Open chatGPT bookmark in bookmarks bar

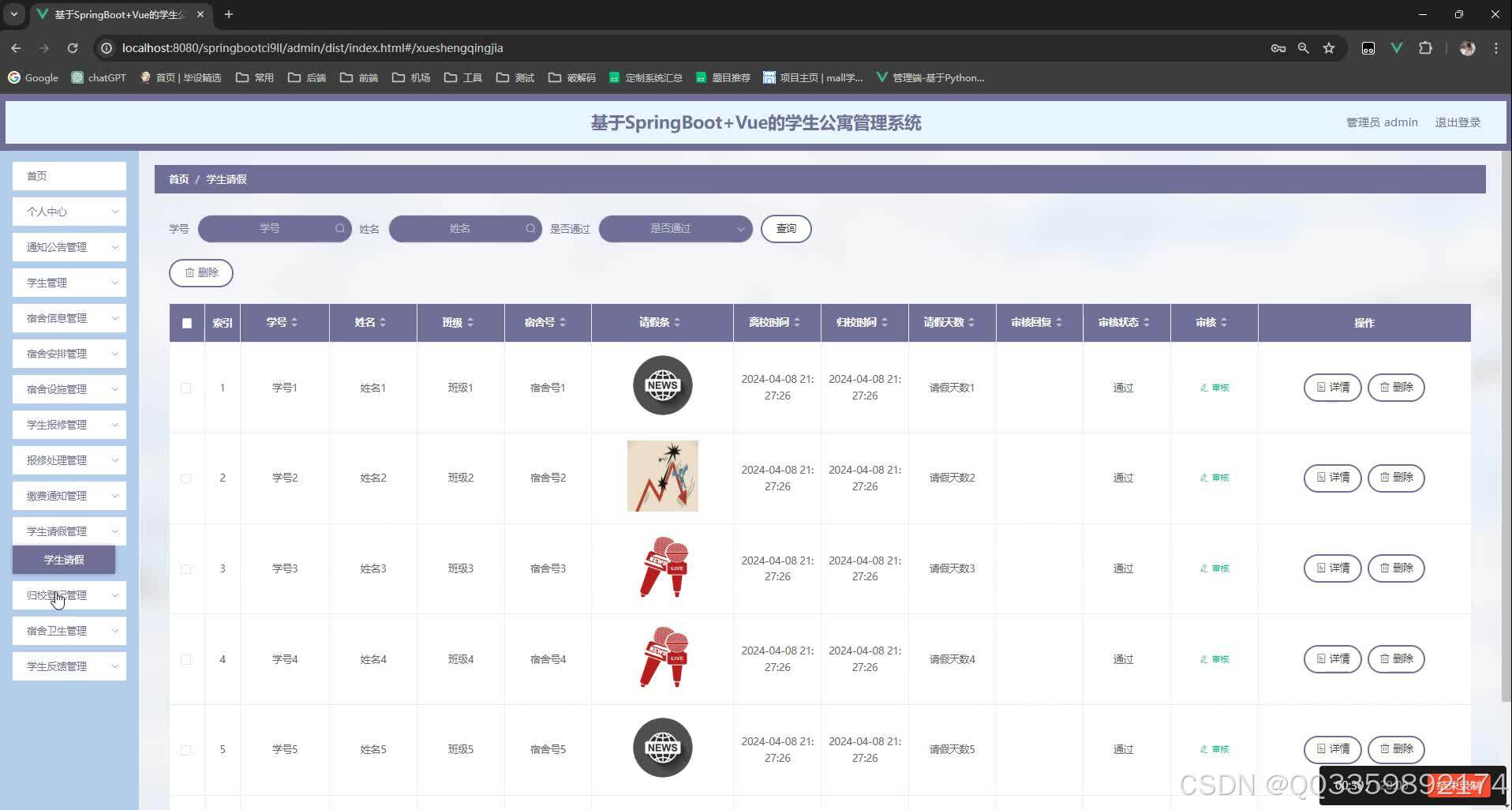99,77
